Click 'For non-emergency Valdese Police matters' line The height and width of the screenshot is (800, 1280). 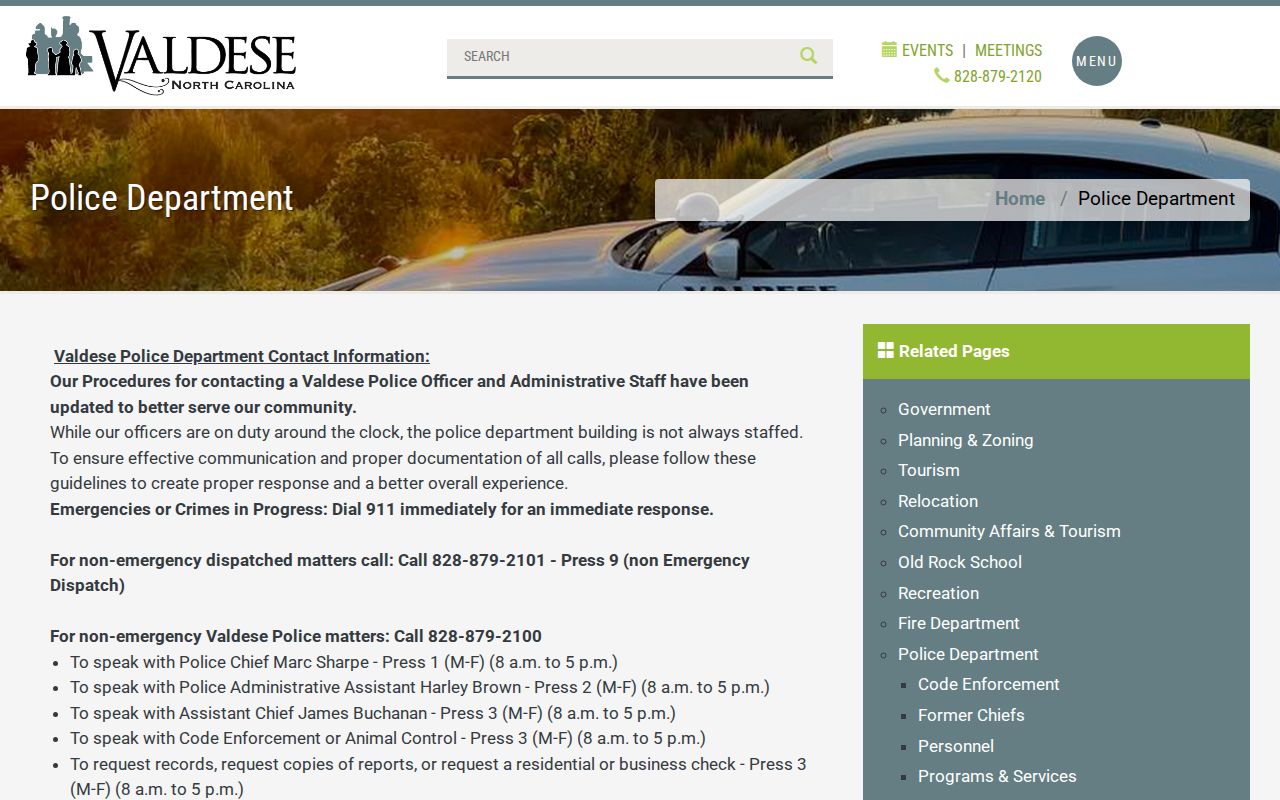coord(296,636)
